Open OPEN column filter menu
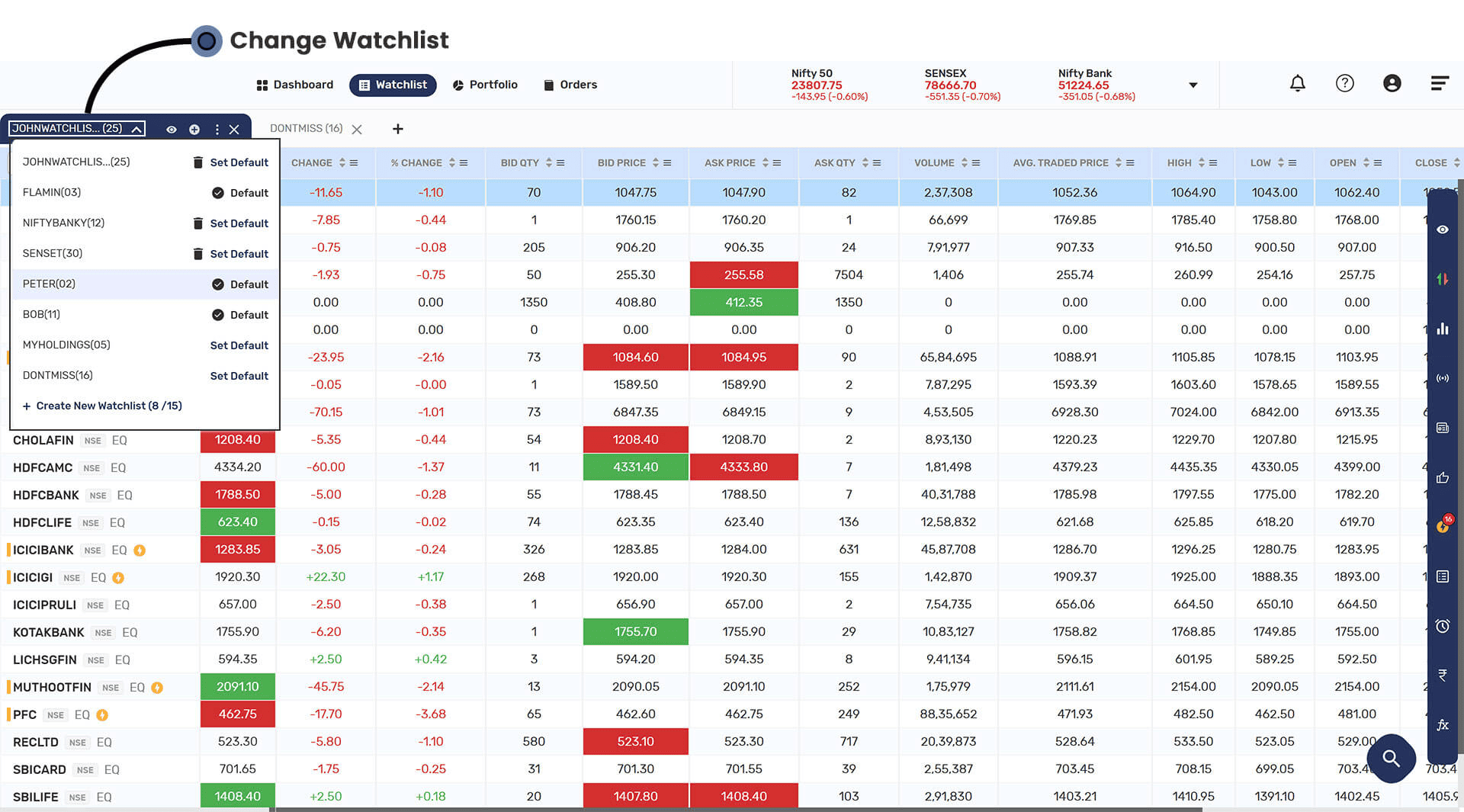Image resolution: width=1464 pixels, height=812 pixels. click(x=1378, y=162)
